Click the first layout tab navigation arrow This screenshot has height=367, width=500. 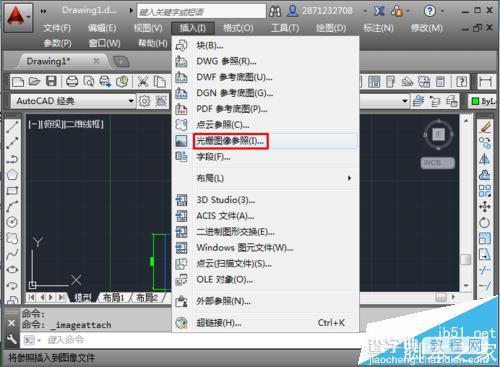31,297
